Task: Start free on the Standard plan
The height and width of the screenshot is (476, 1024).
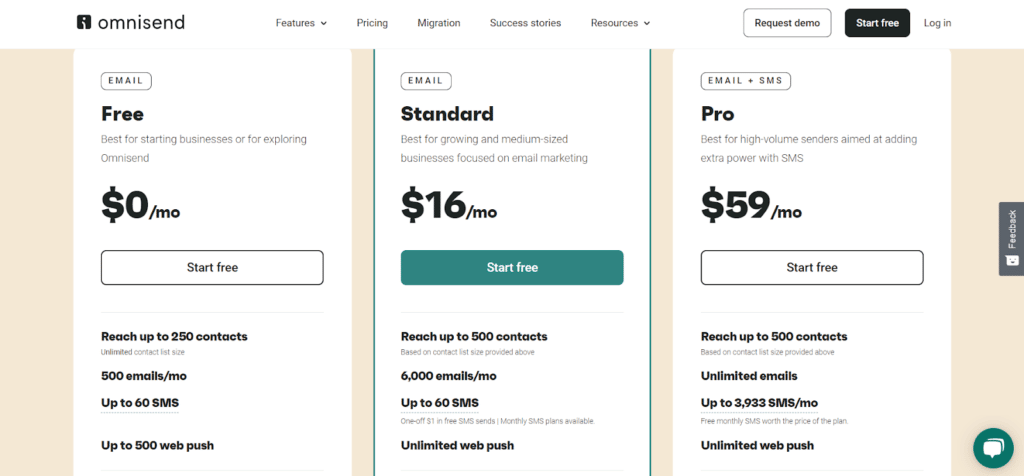Action: coord(512,267)
